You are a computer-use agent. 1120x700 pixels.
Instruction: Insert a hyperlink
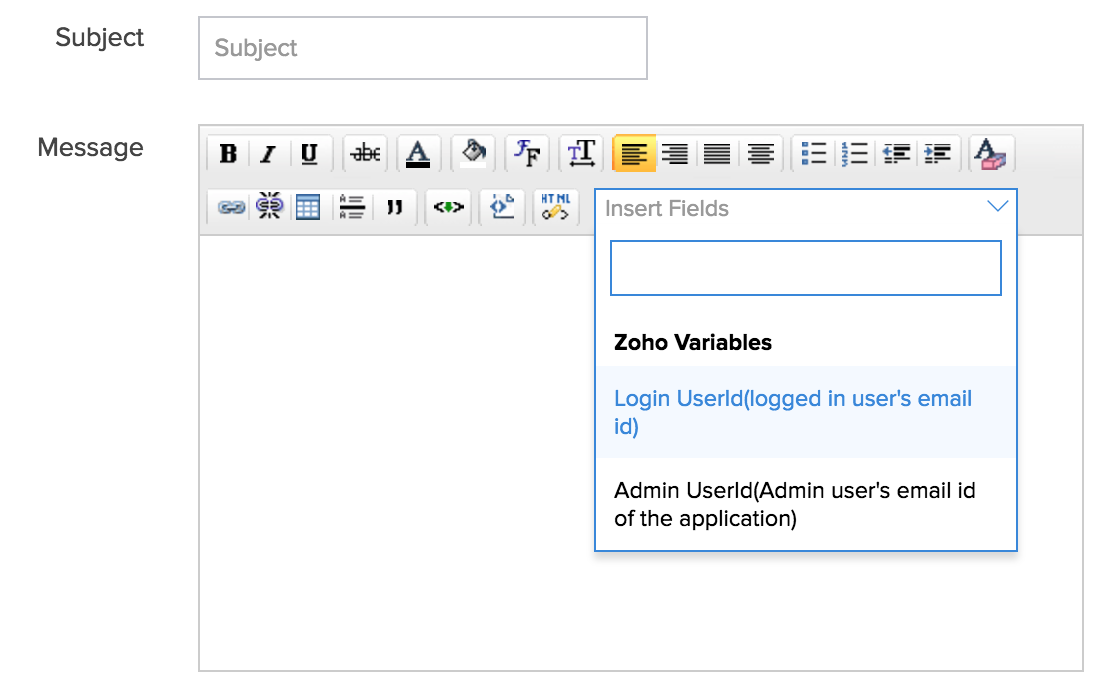[231, 208]
